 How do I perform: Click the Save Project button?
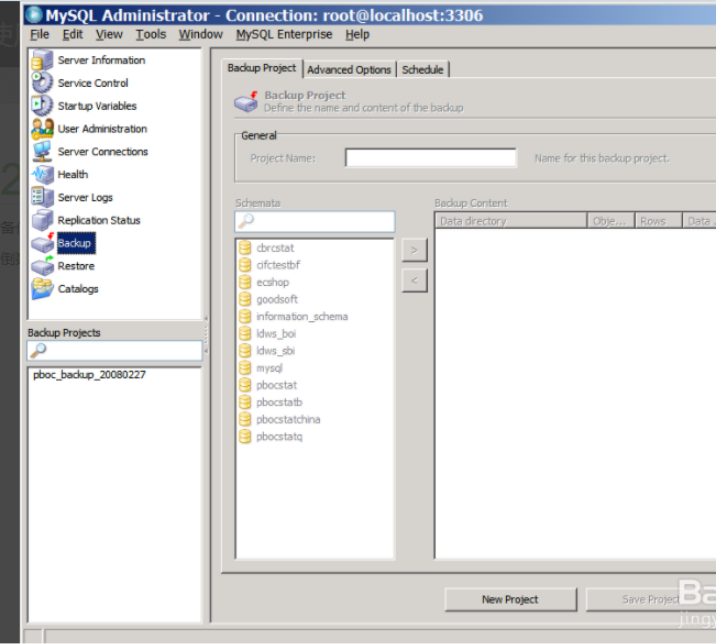650,599
